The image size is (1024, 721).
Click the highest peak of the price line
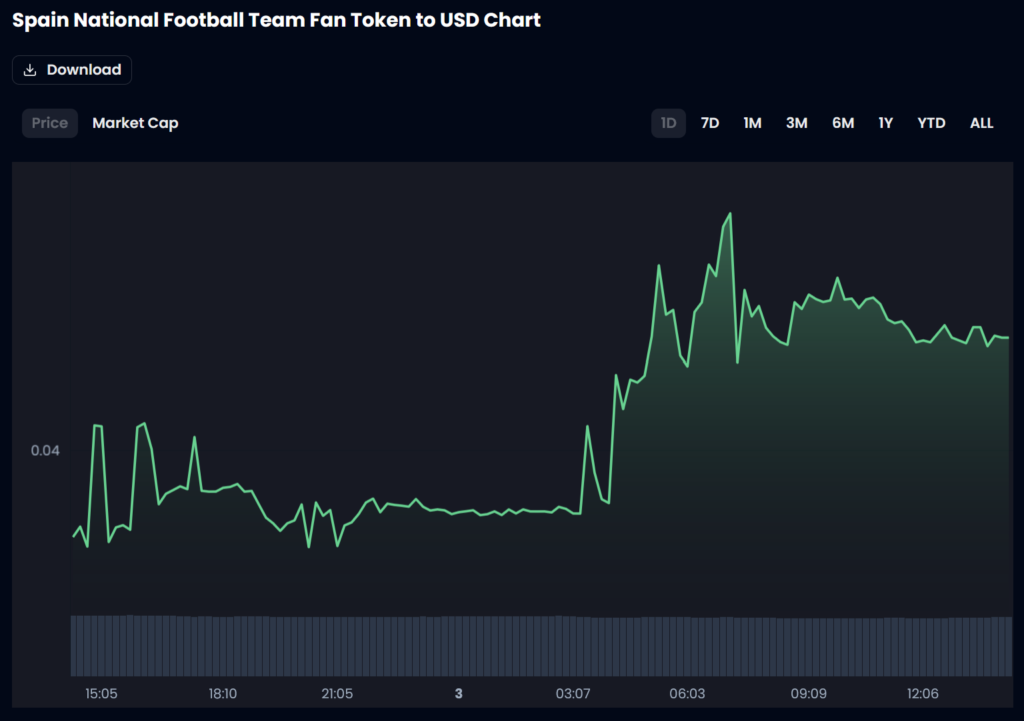730,214
